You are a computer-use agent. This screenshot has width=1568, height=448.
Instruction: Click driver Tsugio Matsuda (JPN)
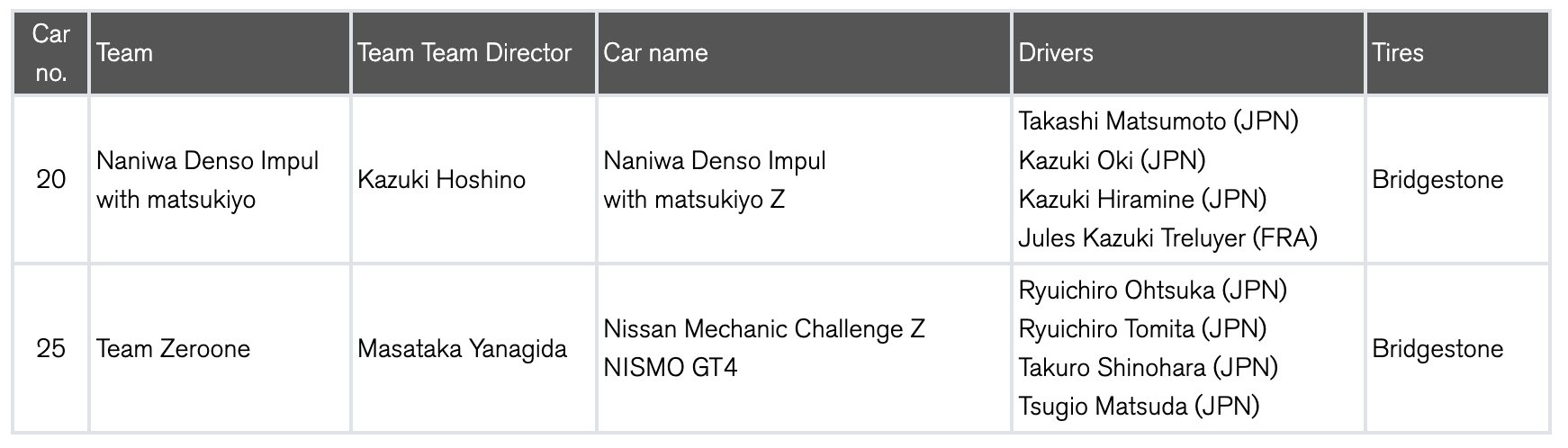1139,407
